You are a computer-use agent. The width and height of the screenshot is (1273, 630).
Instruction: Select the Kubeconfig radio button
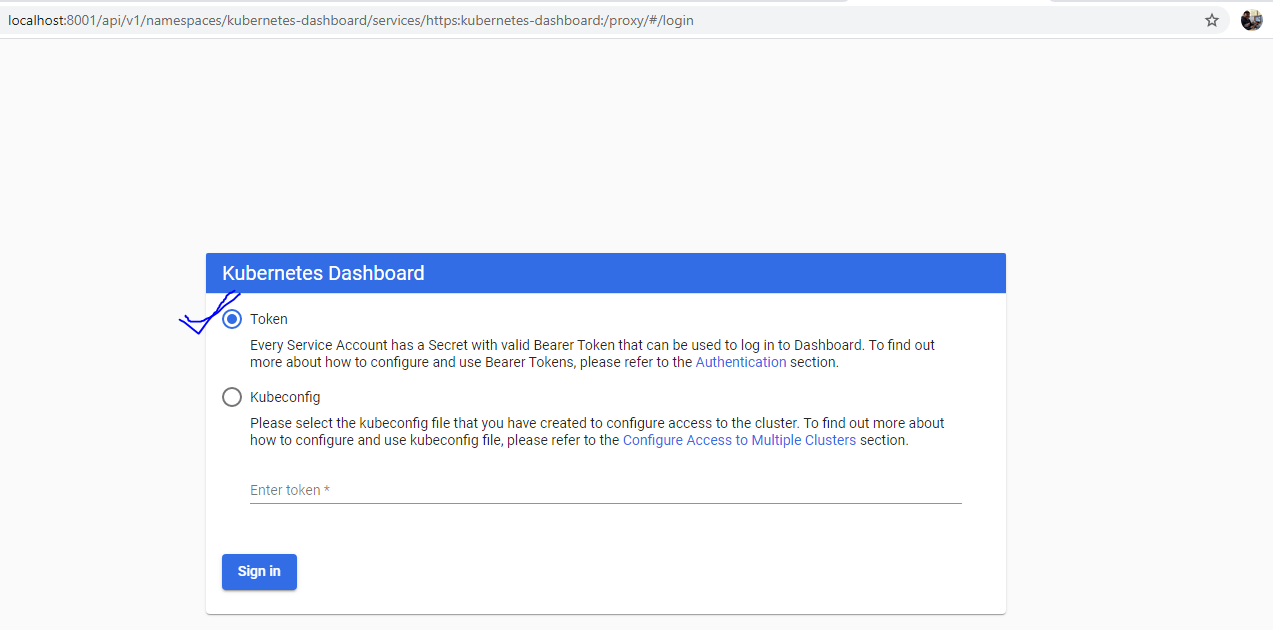(232, 397)
